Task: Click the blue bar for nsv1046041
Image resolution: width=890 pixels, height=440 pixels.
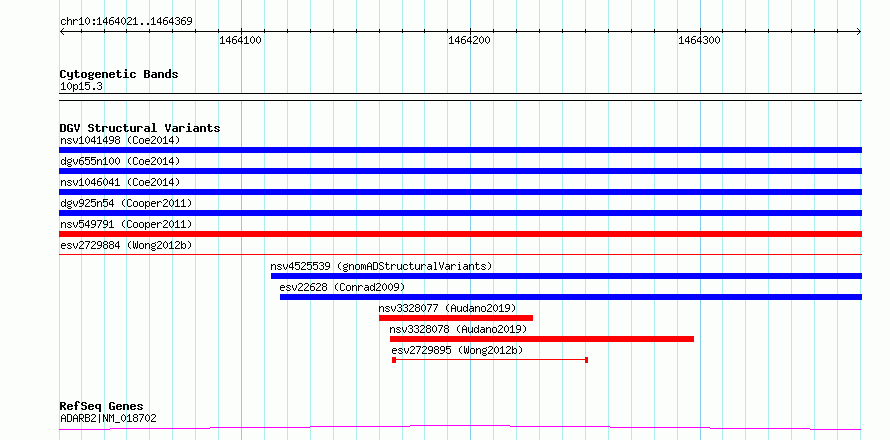Action: click(460, 192)
